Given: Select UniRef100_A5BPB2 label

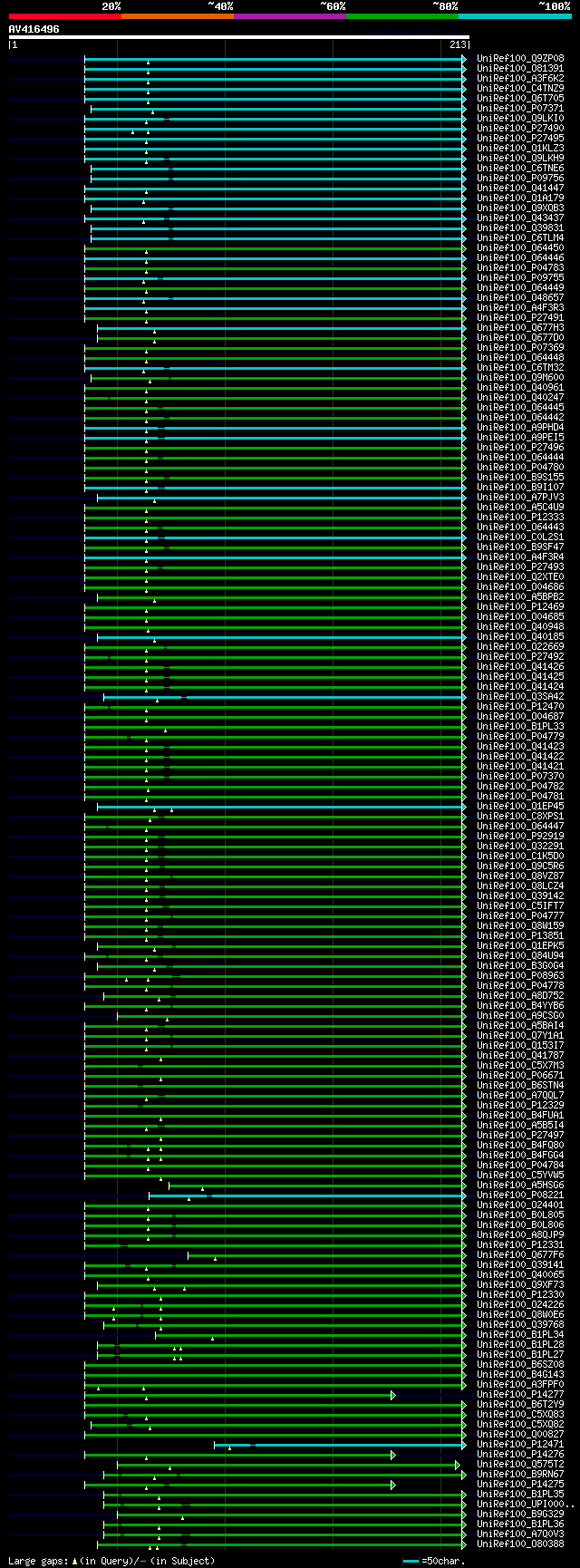Looking at the screenshot, I should 520,597.
